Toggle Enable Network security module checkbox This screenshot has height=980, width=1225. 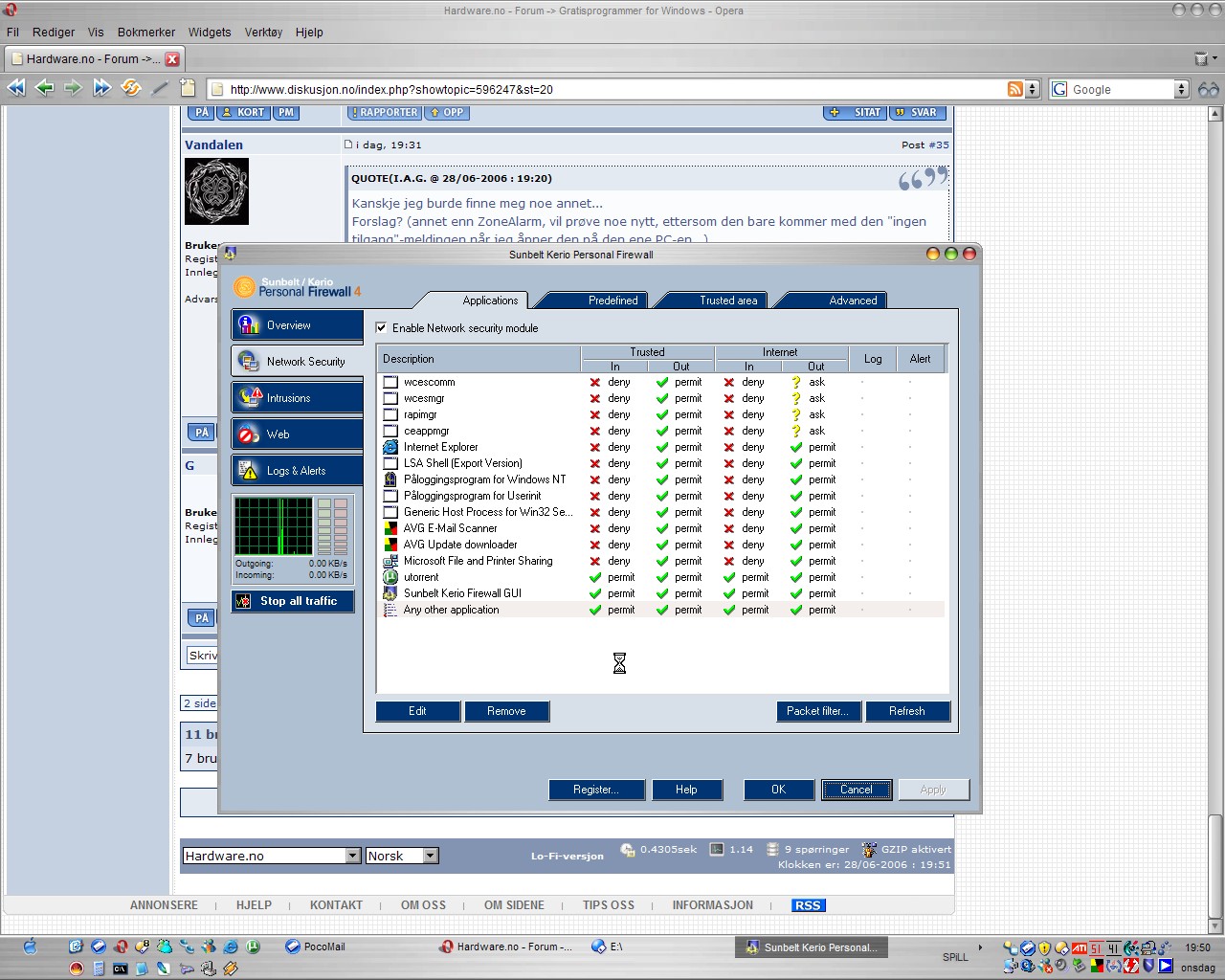(382, 327)
